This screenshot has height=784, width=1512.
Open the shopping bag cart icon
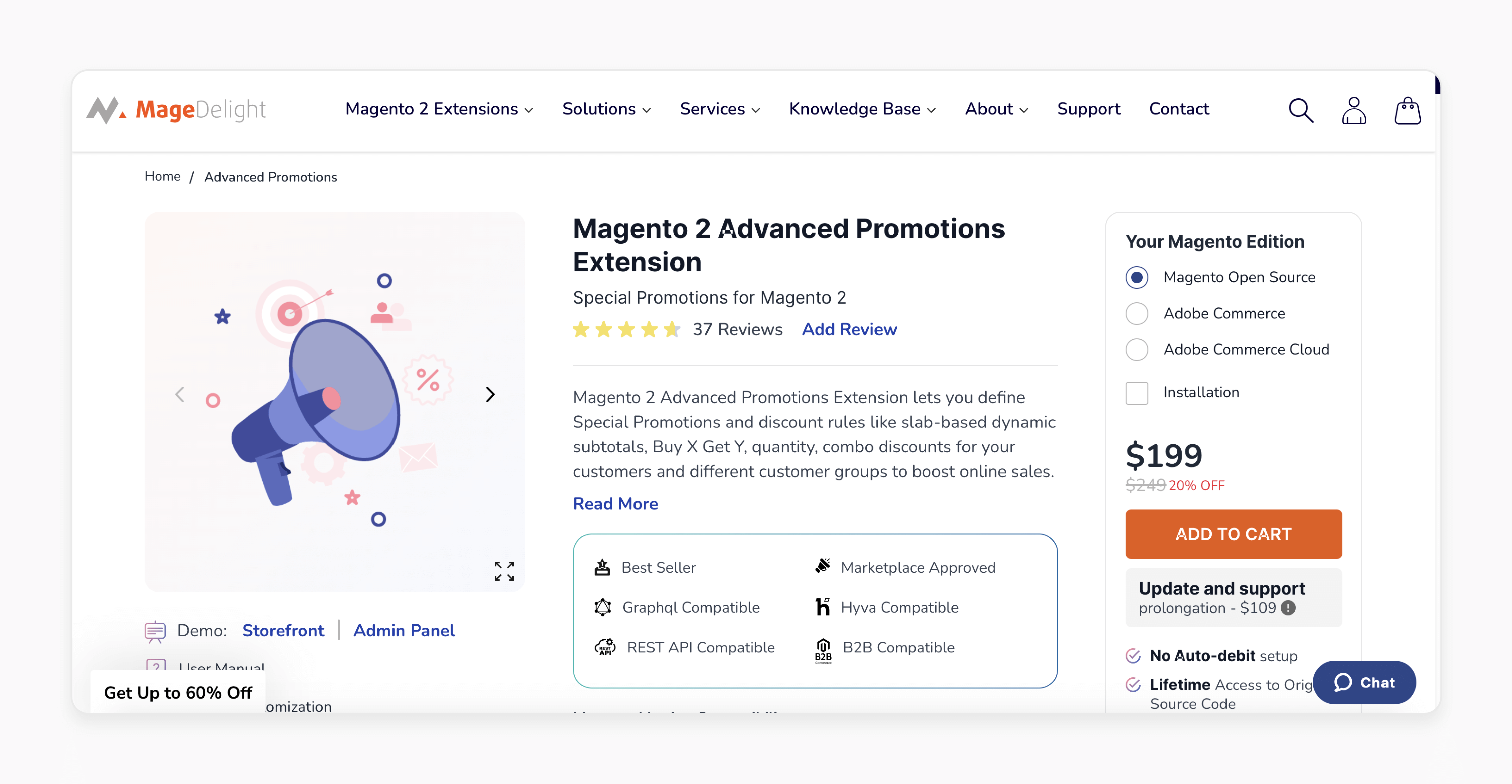(x=1407, y=110)
